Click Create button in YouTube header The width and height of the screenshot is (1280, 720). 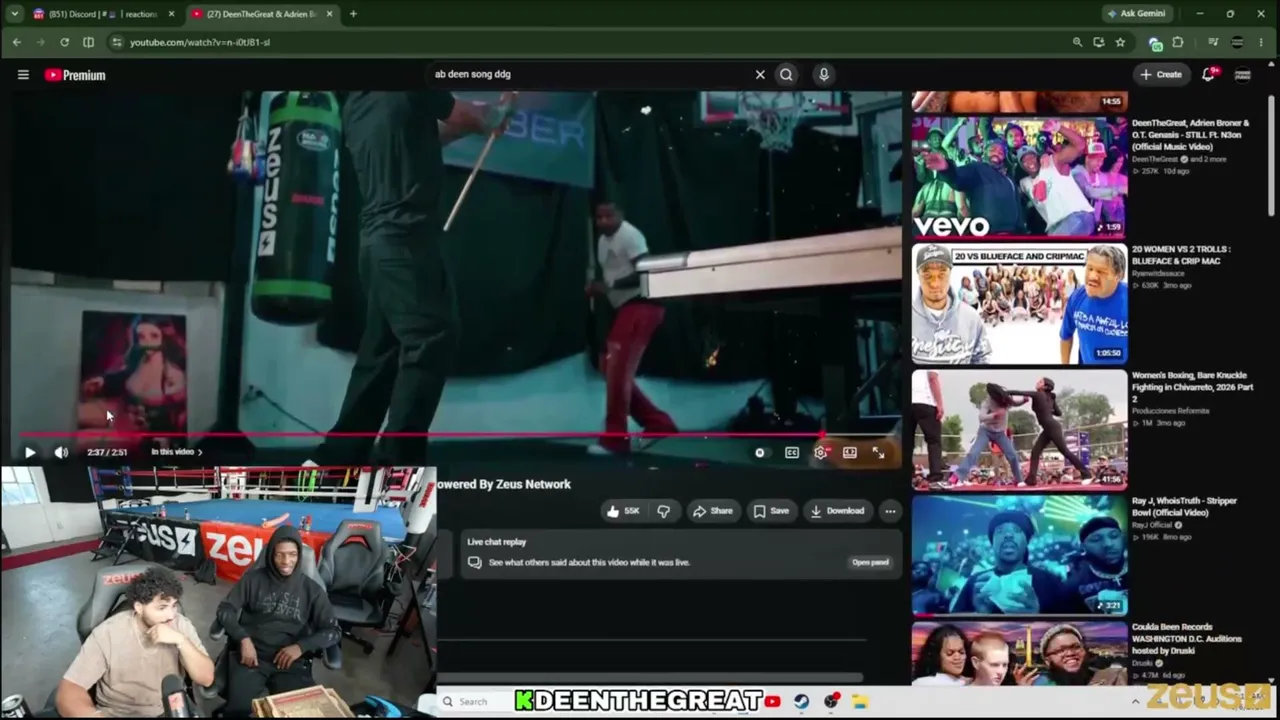[1161, 74]
